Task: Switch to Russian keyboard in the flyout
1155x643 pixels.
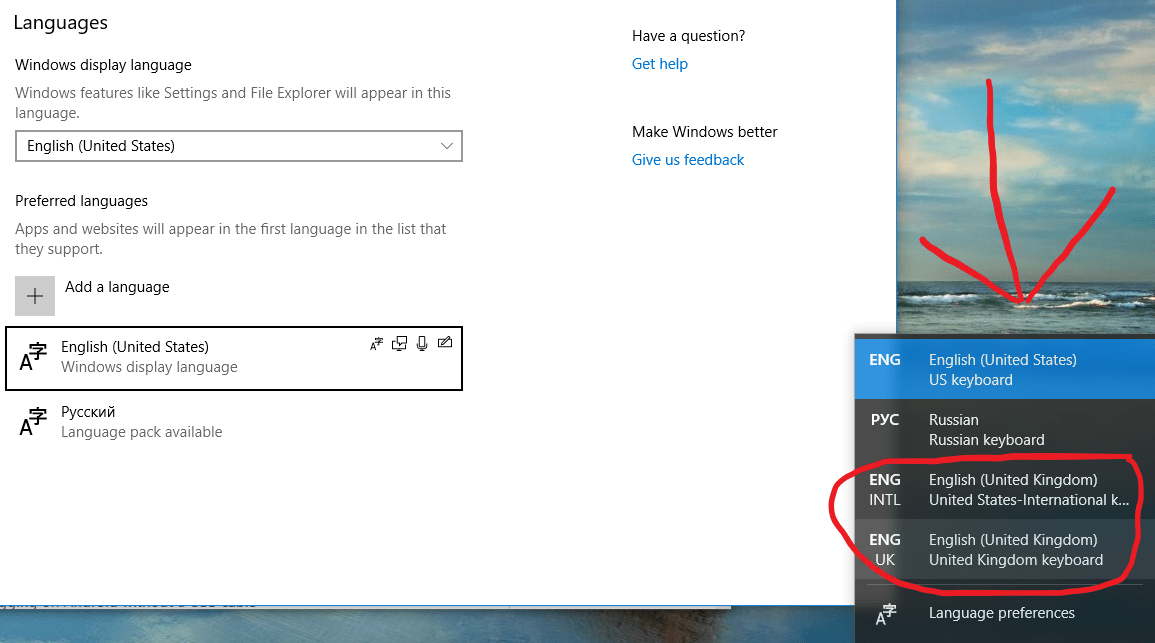Action: (x=1000, y=429)
